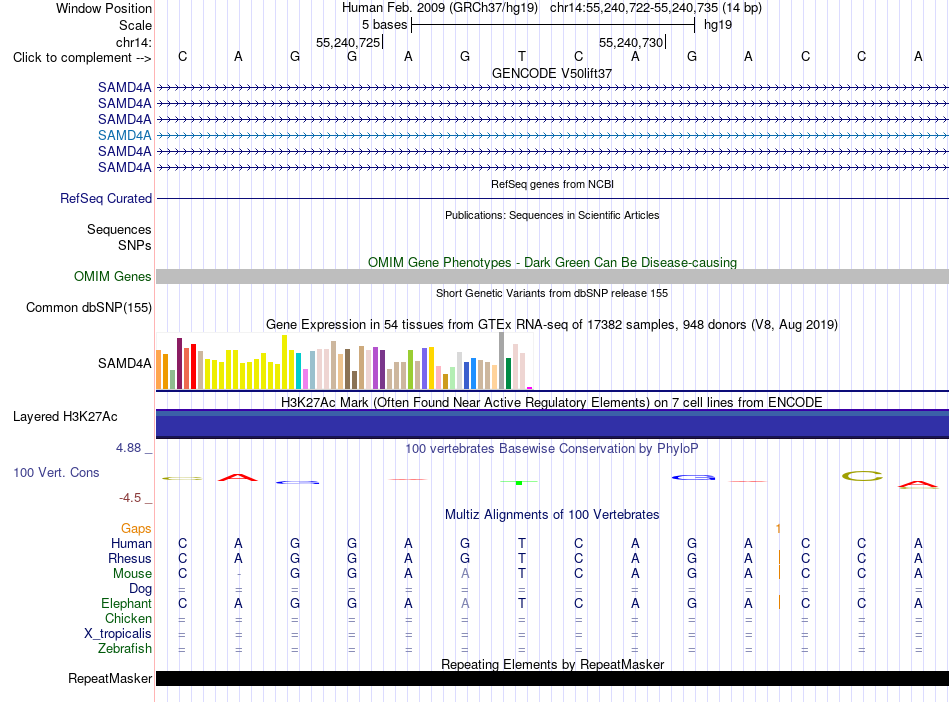Click the gray OMIM Genes track bar

pyautogui.click(x=553, y=277)
